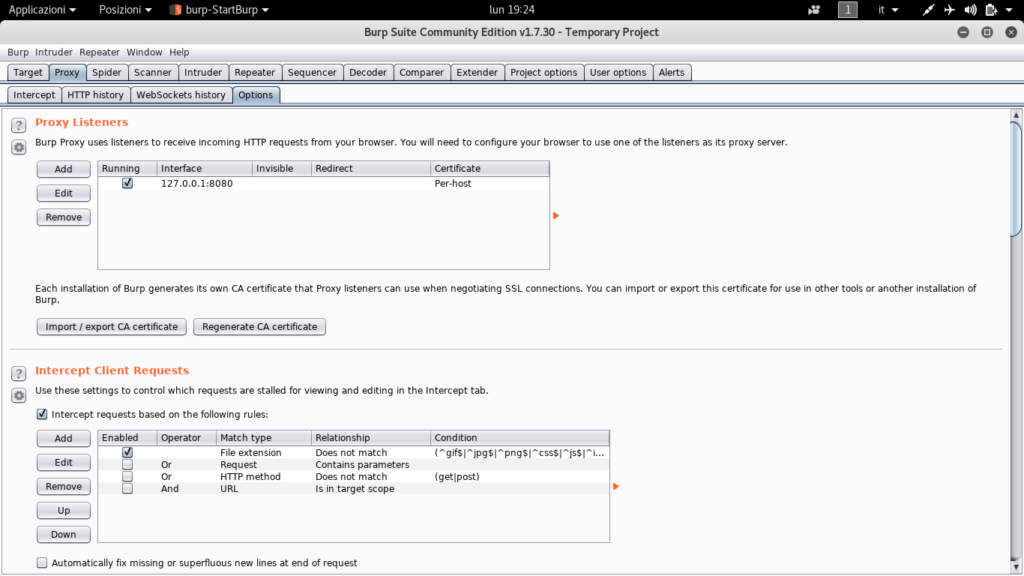This screenshot has height=576, width=1024.
Task: Enable the URL Is in target scope rule
Action: coord(127,488)
